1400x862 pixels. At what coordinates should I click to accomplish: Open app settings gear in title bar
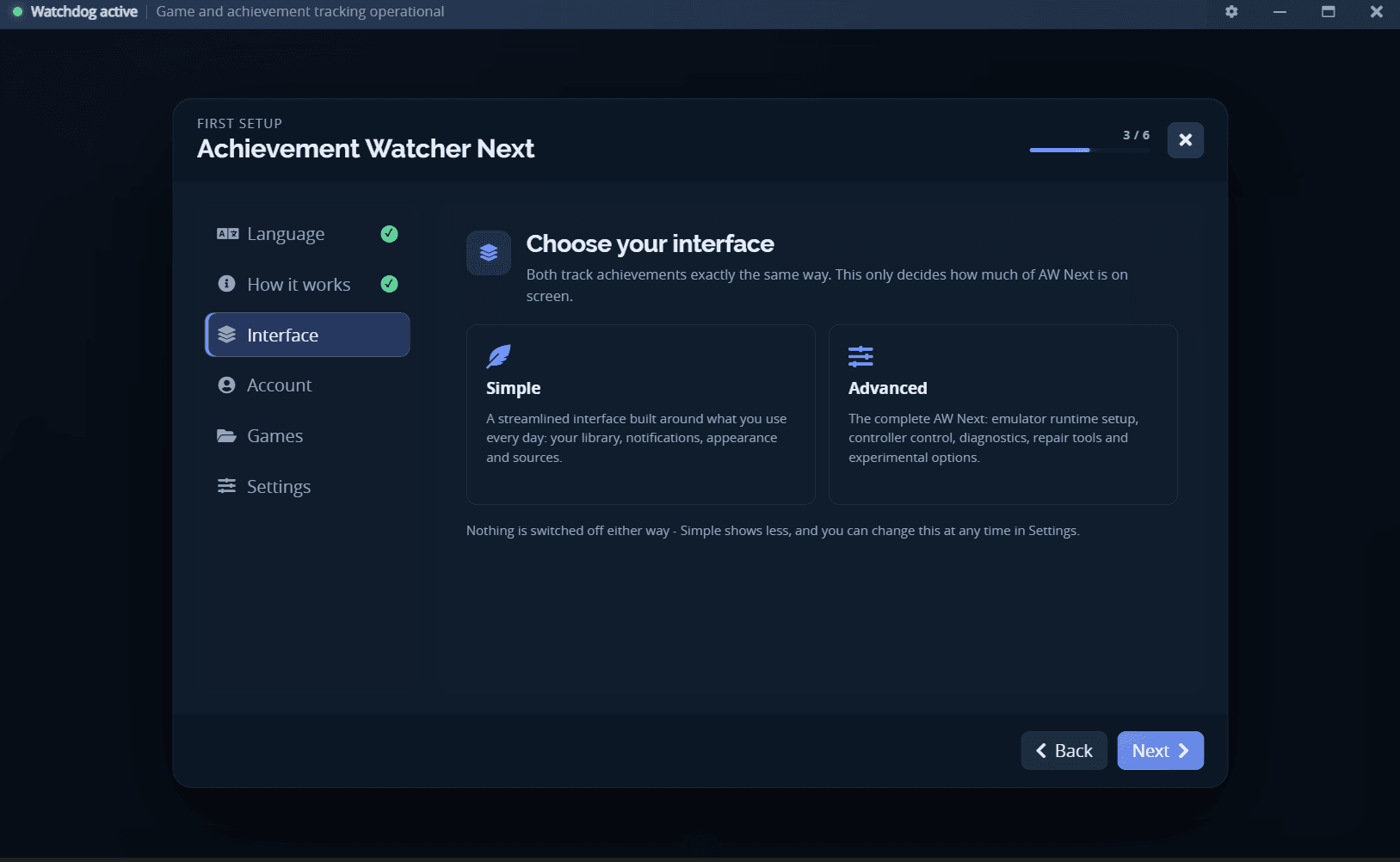[1231, 12]
